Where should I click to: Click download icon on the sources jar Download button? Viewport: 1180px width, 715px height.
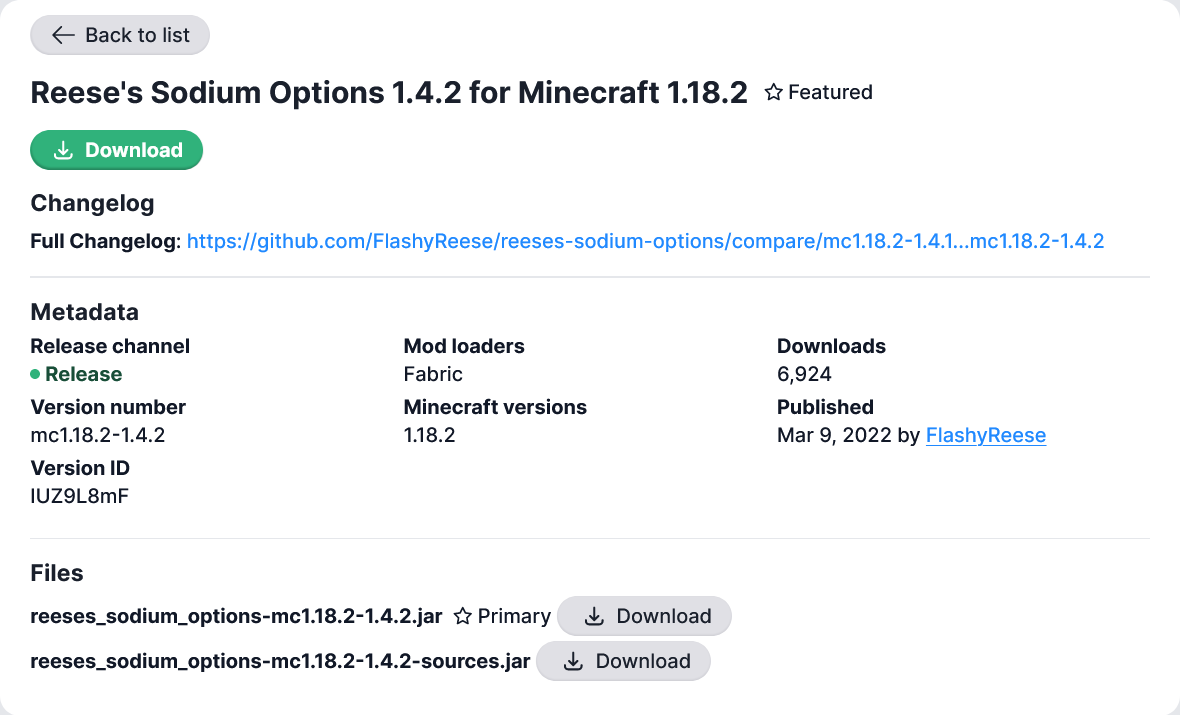(573, 661)
